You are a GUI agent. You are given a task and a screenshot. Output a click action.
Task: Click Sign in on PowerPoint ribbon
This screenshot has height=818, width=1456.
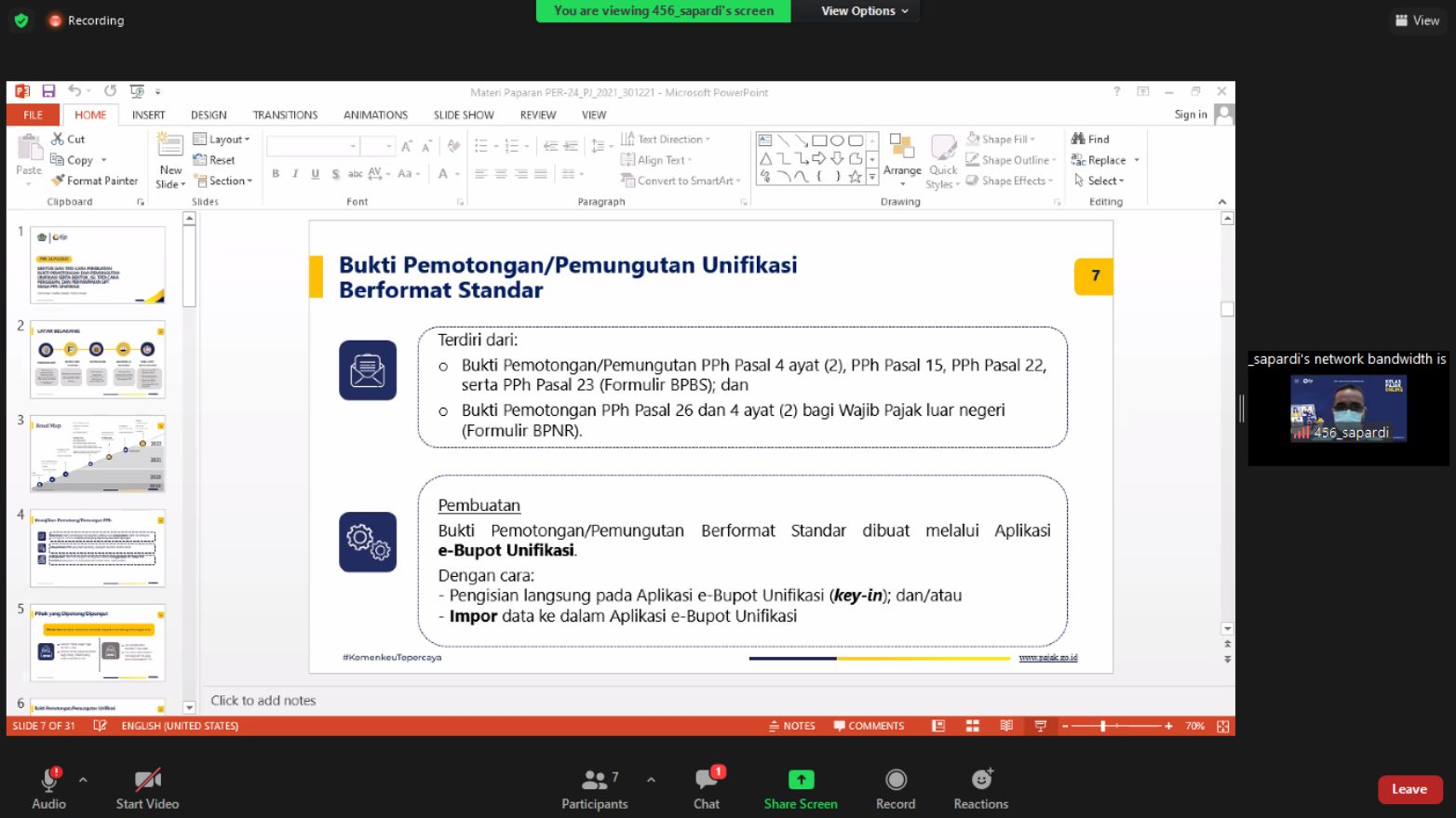point(1190,114)
